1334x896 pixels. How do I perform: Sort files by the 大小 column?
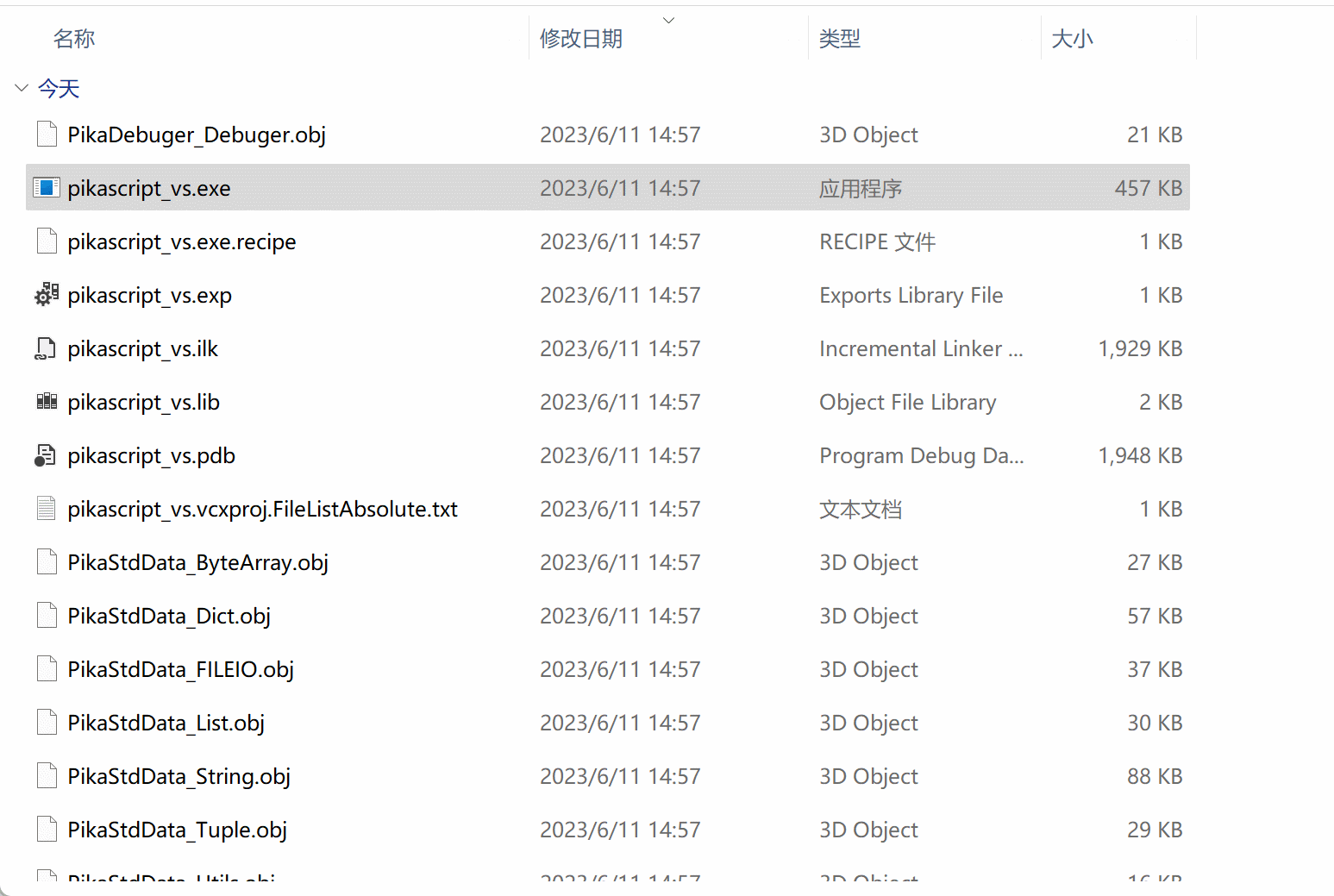click(x=1073, y=38)
